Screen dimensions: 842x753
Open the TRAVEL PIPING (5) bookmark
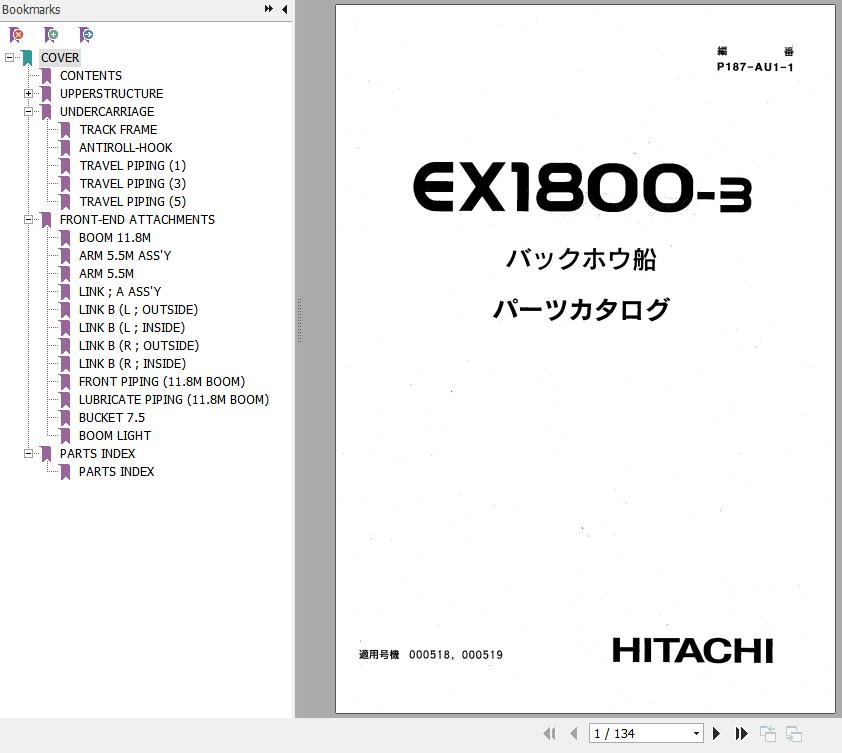[132, 201]
